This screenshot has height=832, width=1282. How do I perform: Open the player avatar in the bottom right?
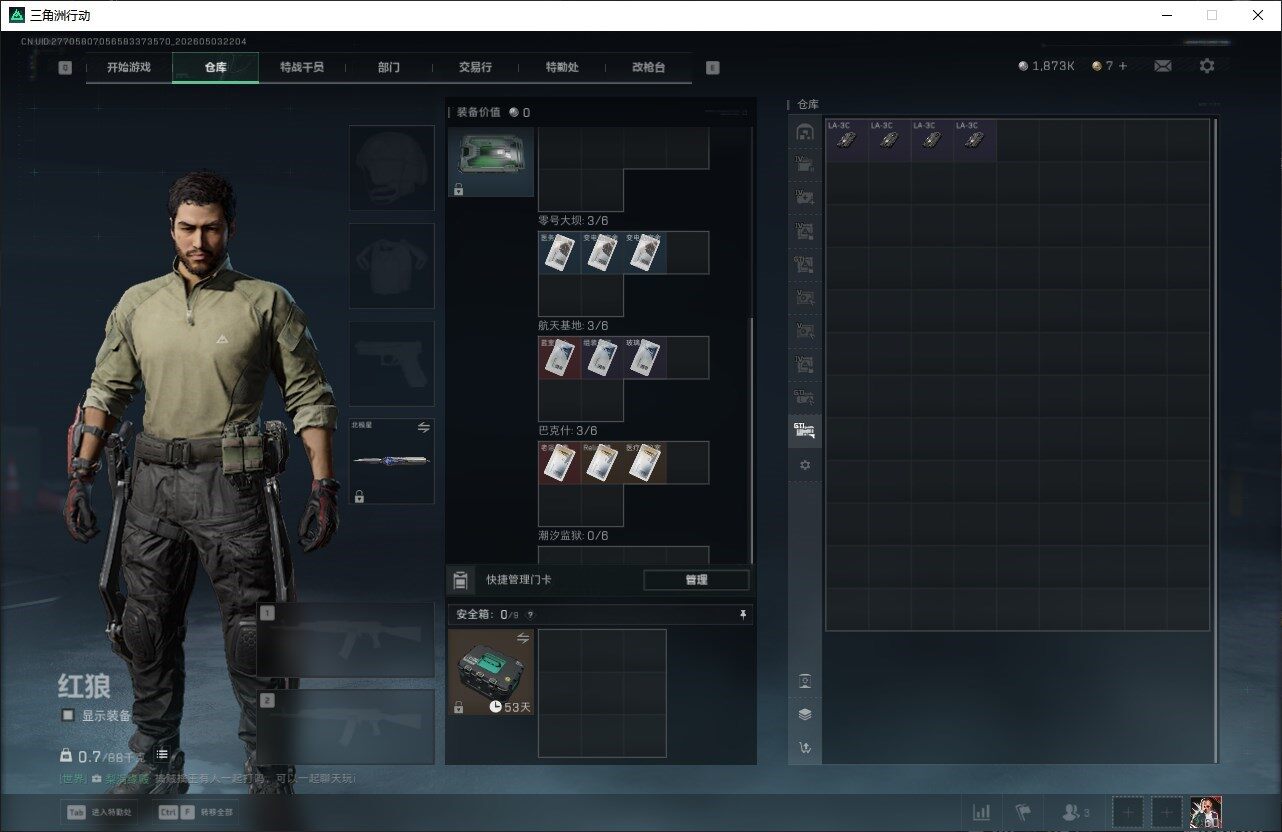pos(1206,812)
